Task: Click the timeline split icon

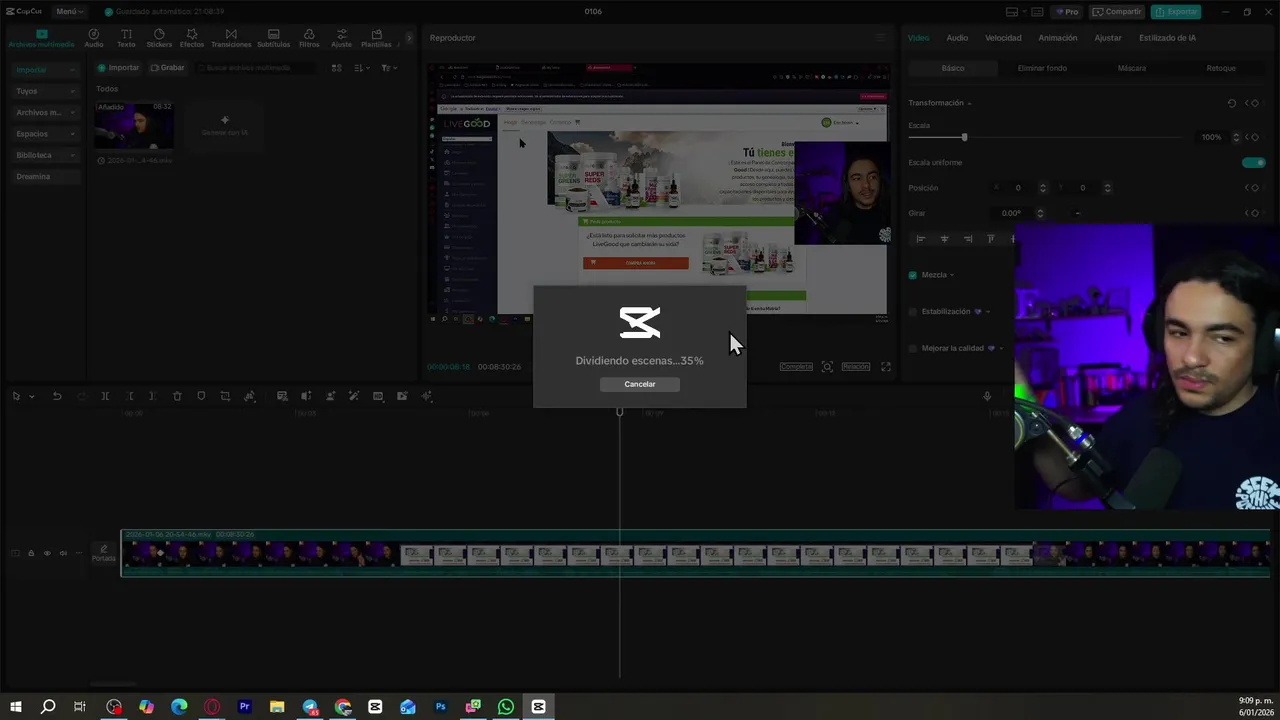Action: 105,396
